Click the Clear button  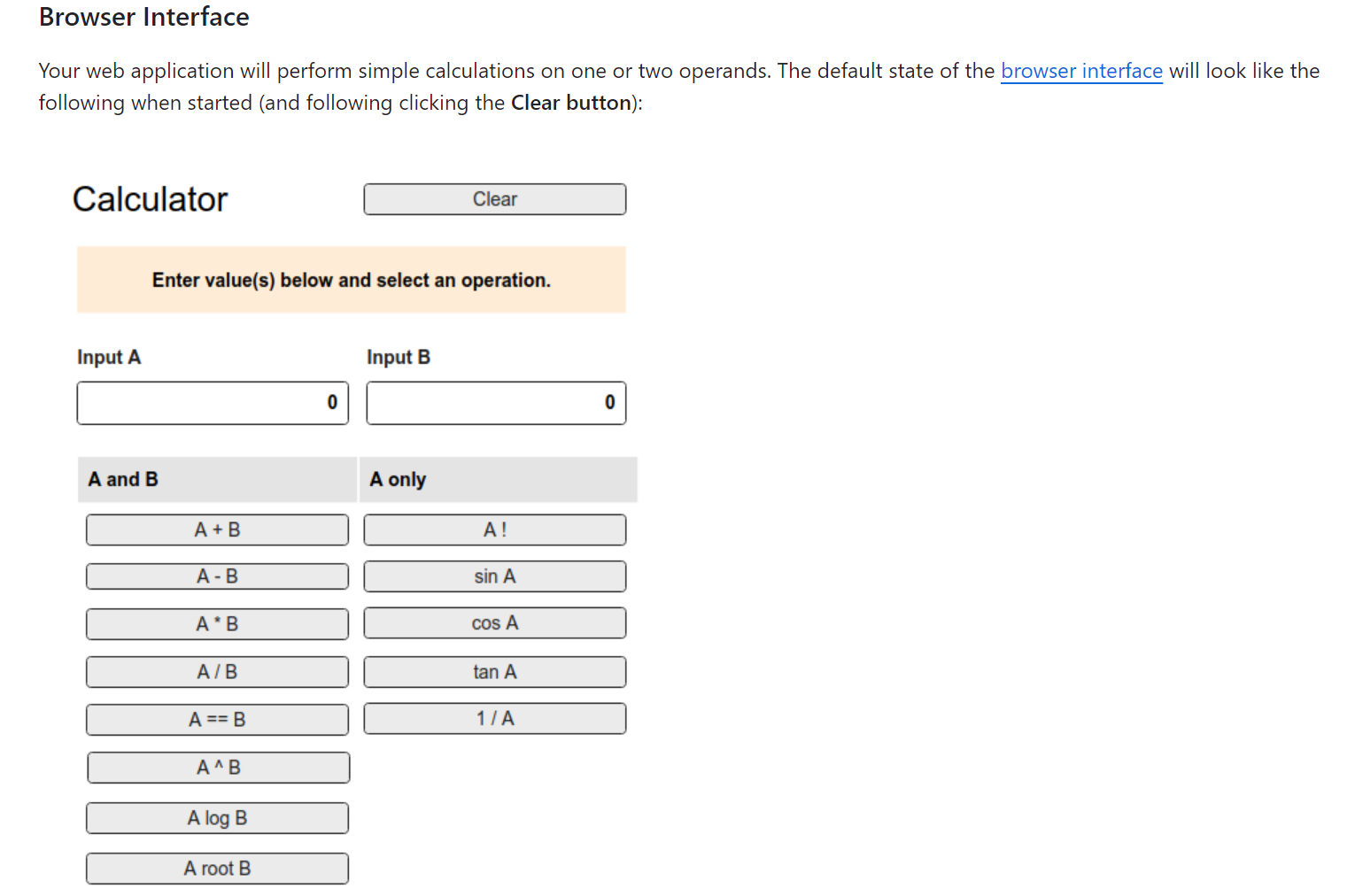494,198
